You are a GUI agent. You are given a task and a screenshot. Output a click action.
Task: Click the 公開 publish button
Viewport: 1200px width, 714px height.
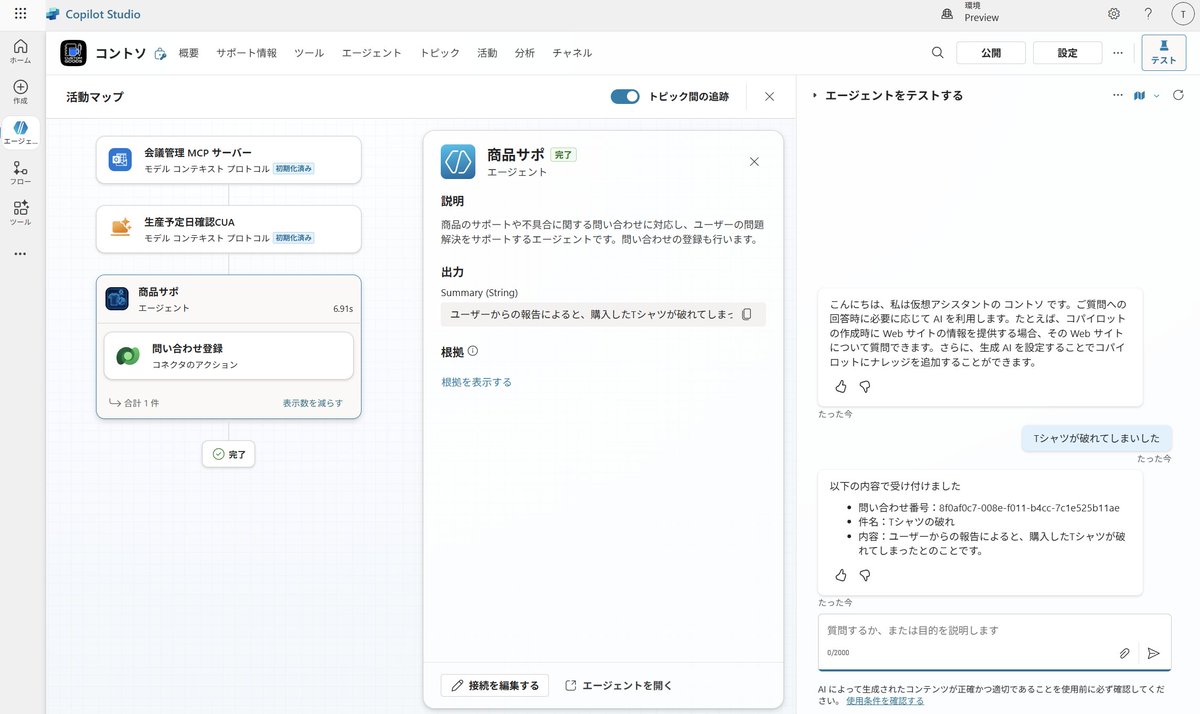point(990,53)
